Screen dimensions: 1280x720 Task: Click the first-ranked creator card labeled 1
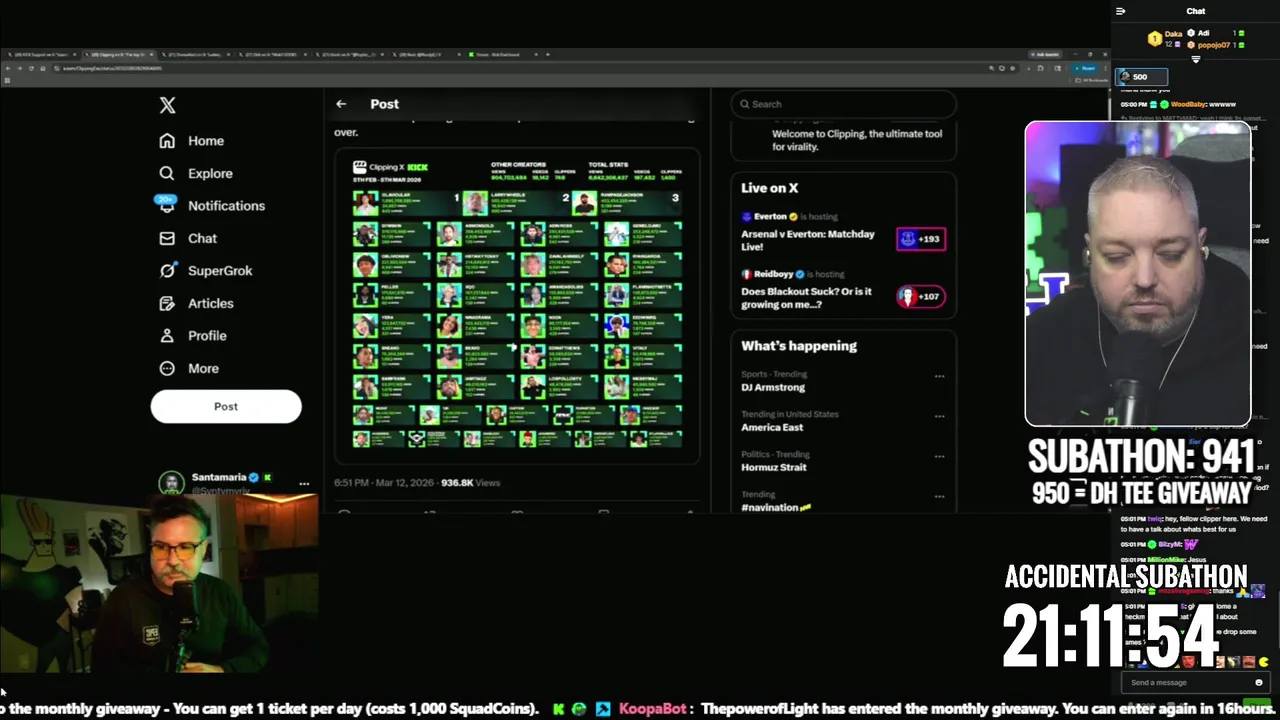pyautogui.click(x=407, y=203)
